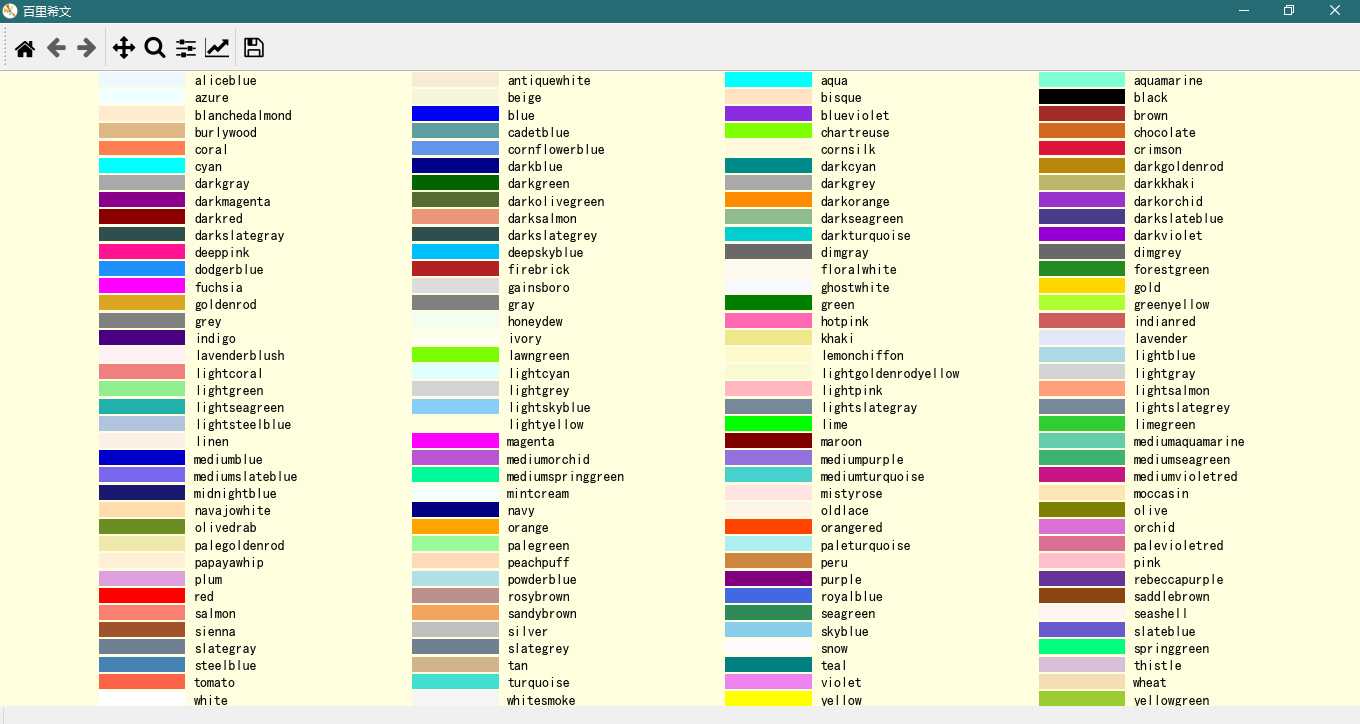Click the 'whitesmoke' label
The width and height of the screenshot is (1360, 724).
(x=541, y=700)
